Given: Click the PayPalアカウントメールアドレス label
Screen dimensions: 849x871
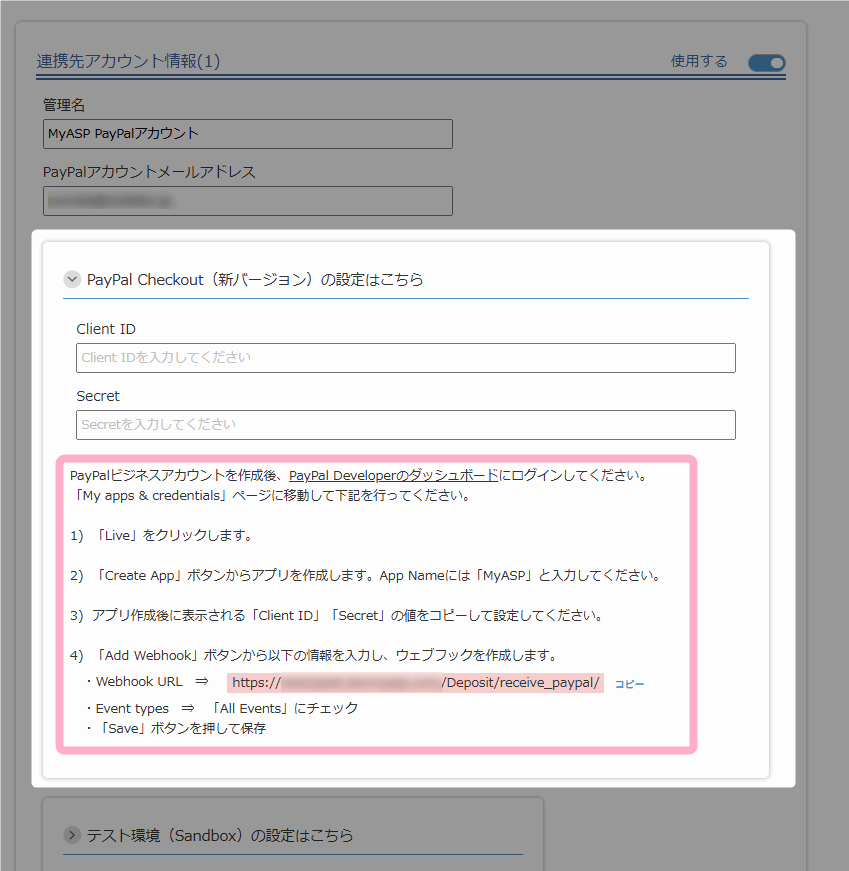Looking at the screenshot, I should [149, 172].
